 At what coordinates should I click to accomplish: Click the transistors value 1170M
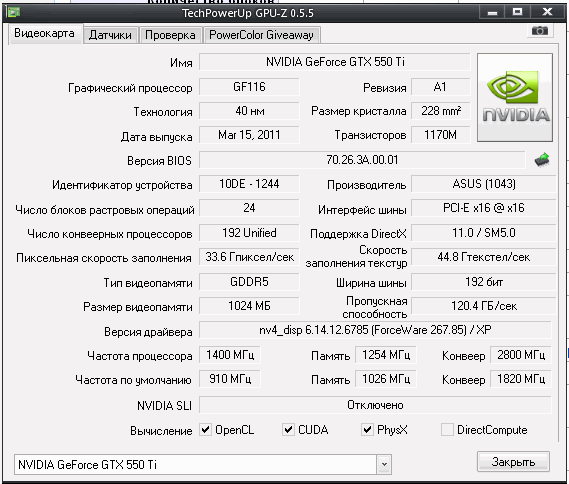(440, 135)
